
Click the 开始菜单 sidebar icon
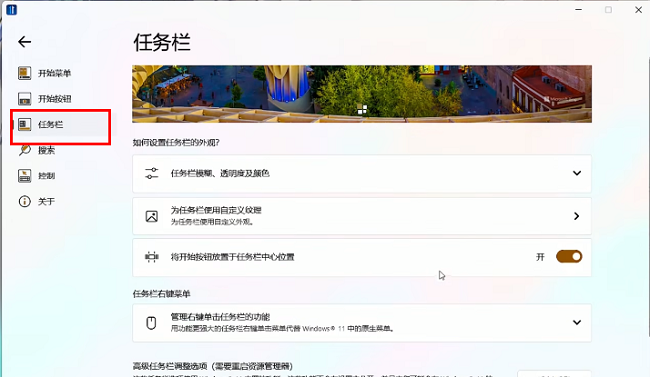[x=24, y=73]
